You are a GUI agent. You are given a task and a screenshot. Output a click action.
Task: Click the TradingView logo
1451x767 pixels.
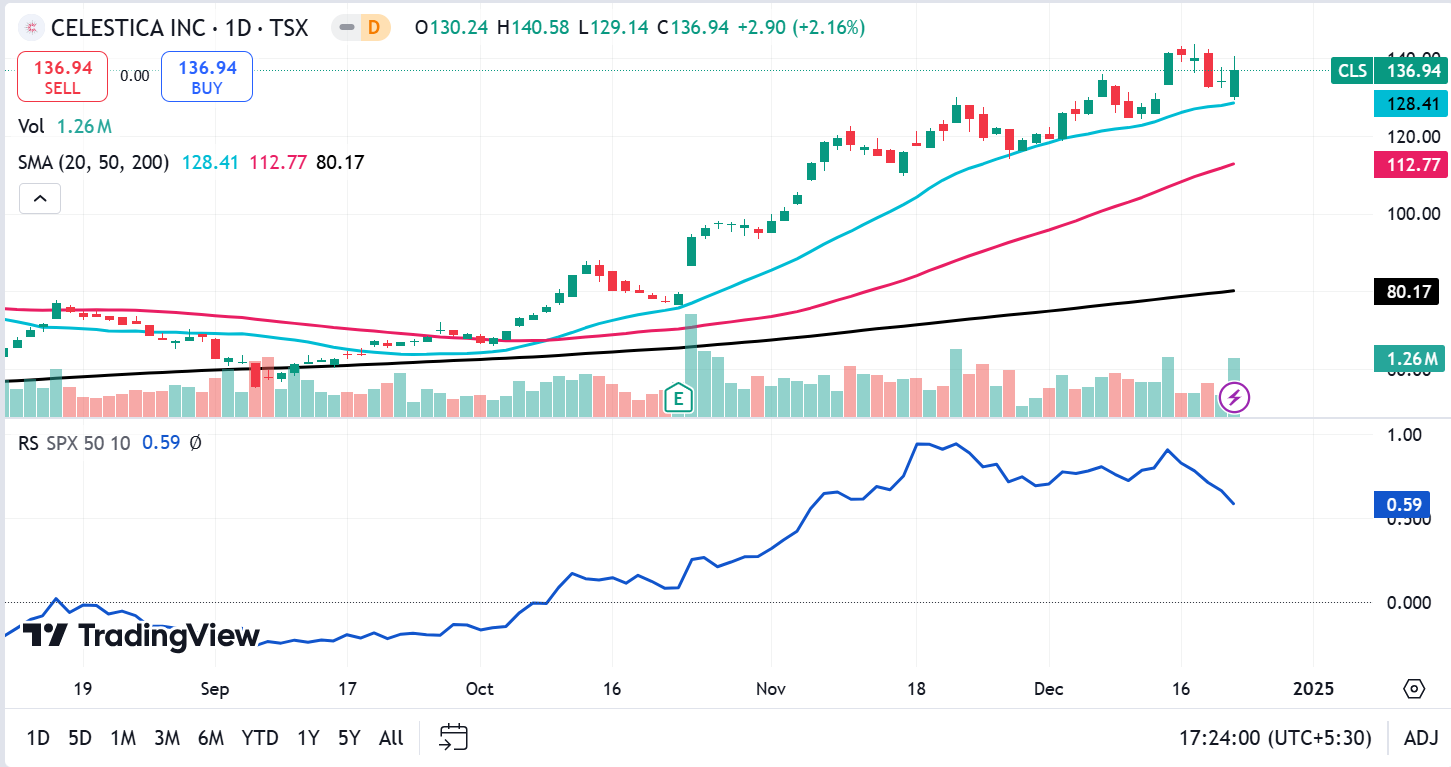pyautogui.click(x=141, y=635)
